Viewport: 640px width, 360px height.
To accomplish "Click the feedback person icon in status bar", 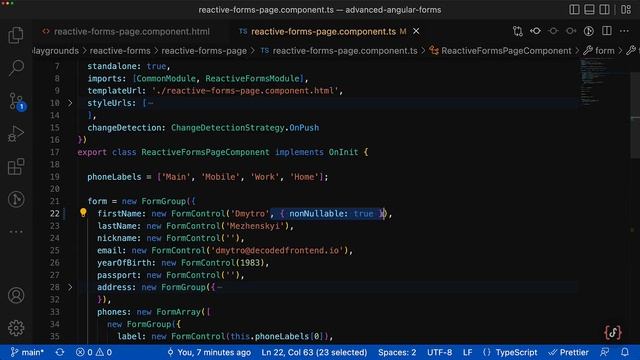I will point(604,352).
